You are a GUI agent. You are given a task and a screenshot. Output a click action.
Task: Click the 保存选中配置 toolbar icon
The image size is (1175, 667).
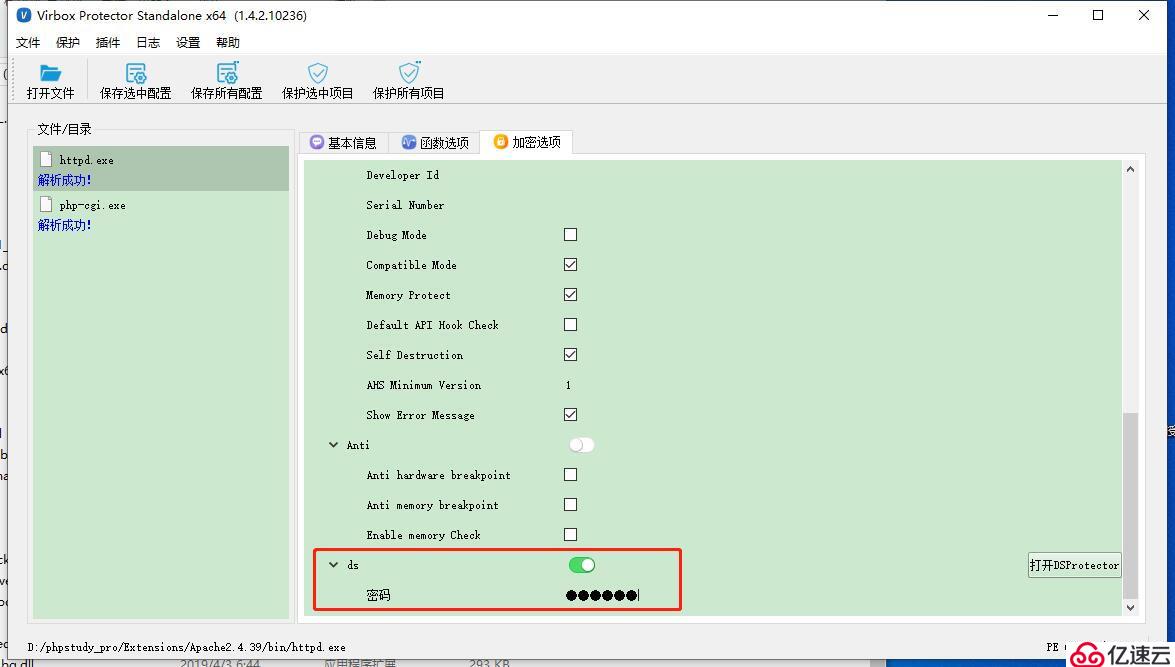(136, 73)
